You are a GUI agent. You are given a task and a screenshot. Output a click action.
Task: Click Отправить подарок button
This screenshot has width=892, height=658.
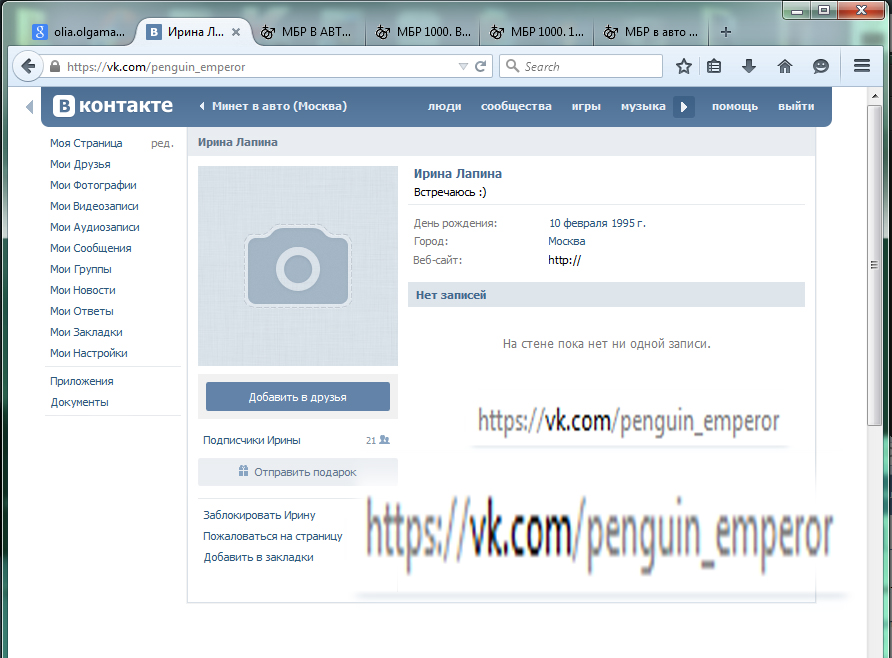pyautogui.click(x=298, y=472)
